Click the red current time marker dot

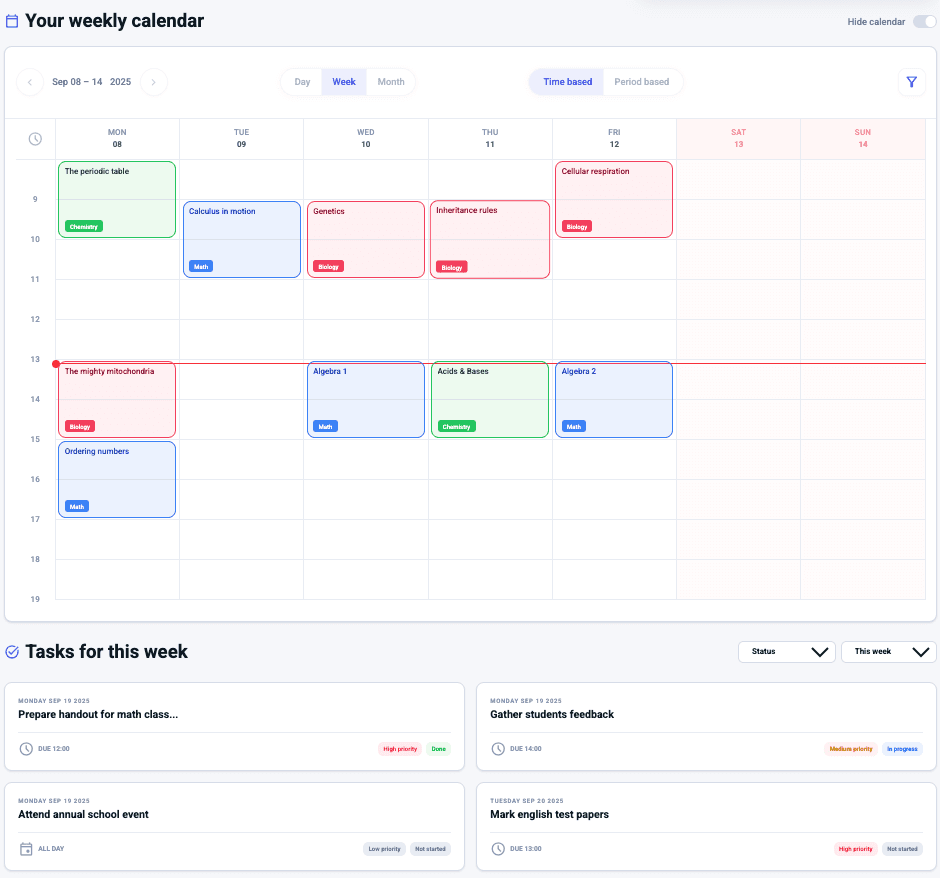tap(56, 364)
